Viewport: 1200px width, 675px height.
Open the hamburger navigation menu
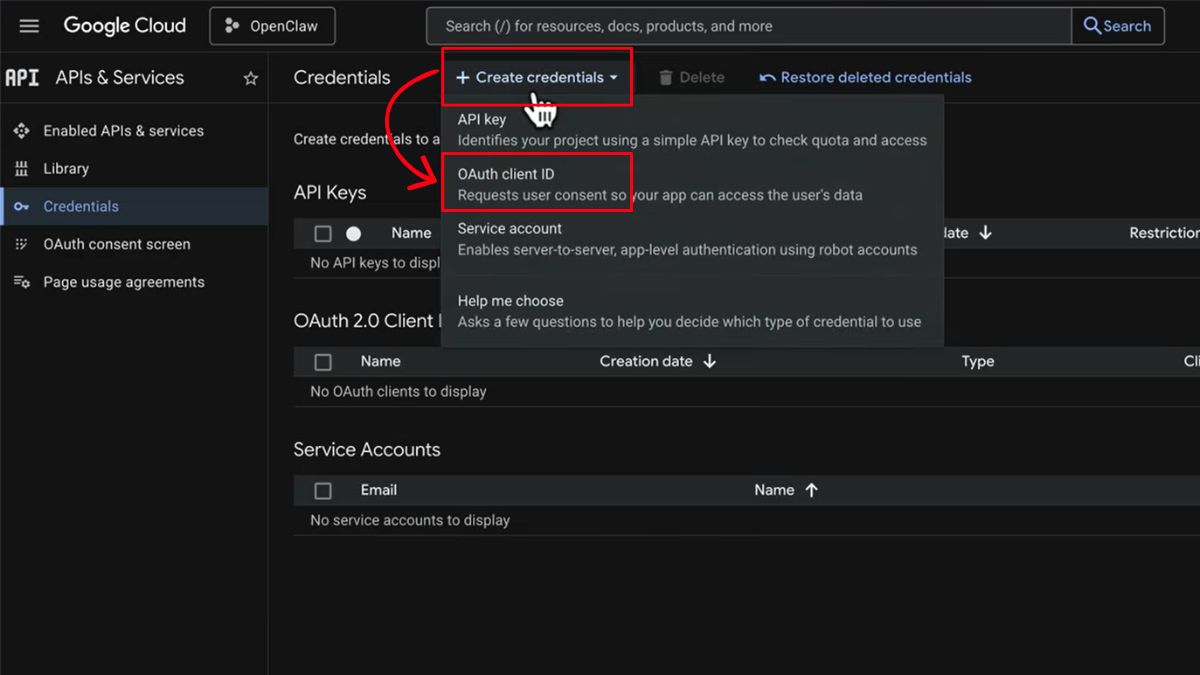click(x=29, y=26)
